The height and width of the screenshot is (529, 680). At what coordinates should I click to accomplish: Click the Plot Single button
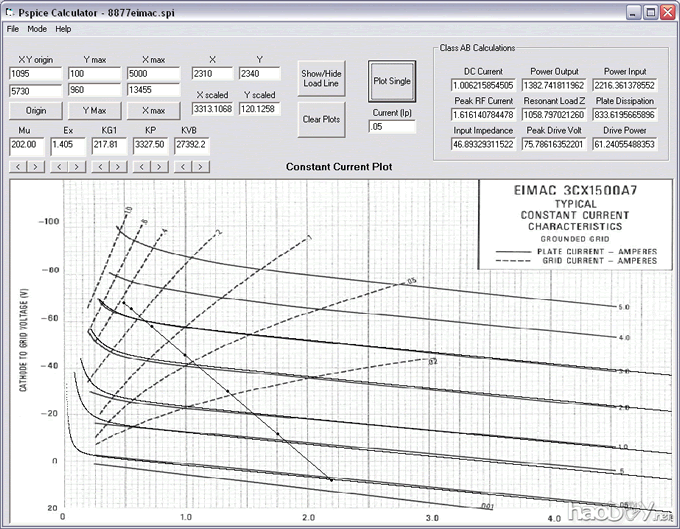(391, 80)
